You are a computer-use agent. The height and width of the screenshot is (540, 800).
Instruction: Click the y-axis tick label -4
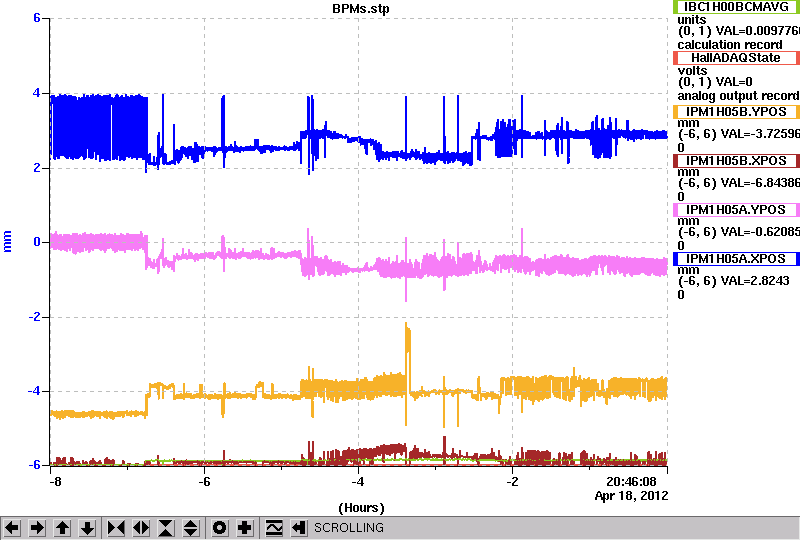click(34, 391)
